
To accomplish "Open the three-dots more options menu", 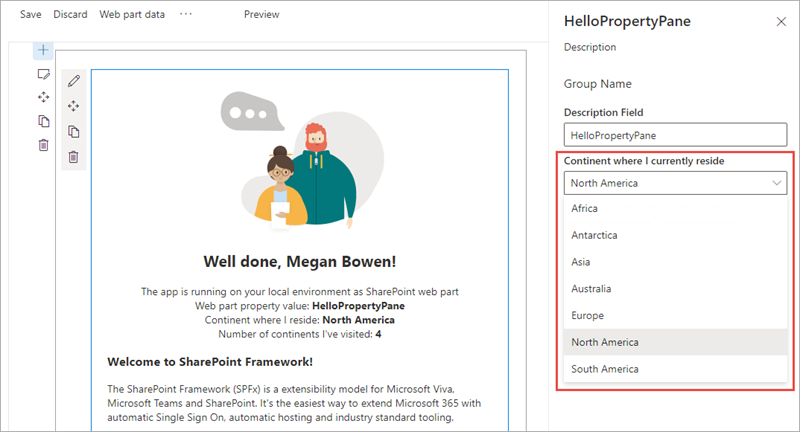I will [186, 14].
